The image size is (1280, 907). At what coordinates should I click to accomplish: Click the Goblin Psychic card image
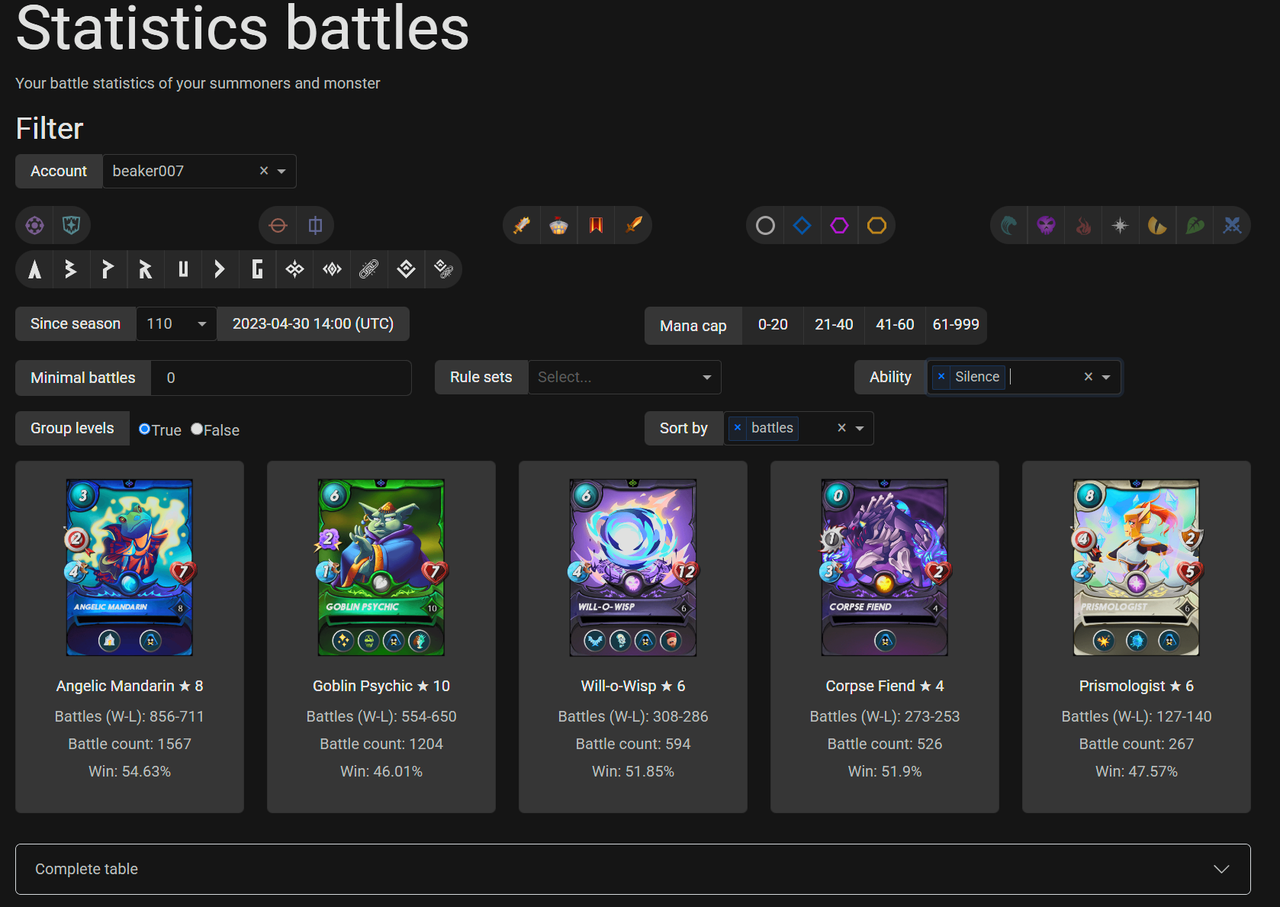tap(381, 567)
